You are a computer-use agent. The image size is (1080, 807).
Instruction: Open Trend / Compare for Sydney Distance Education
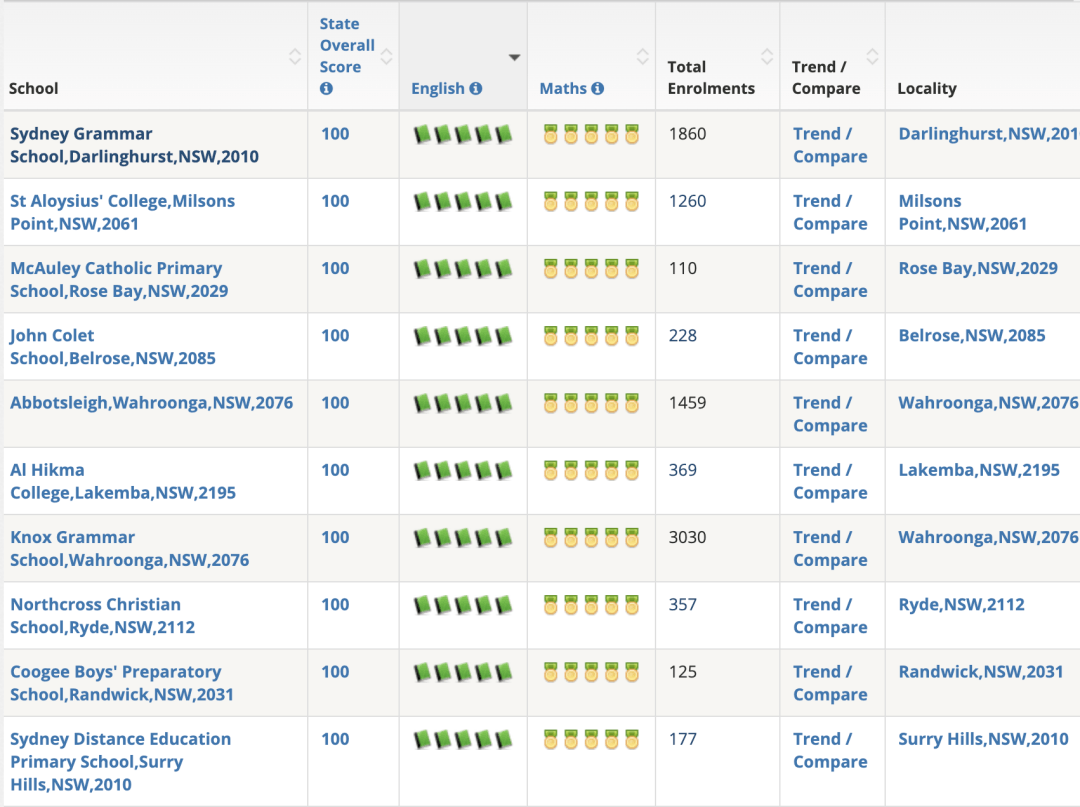coord(830,751)
